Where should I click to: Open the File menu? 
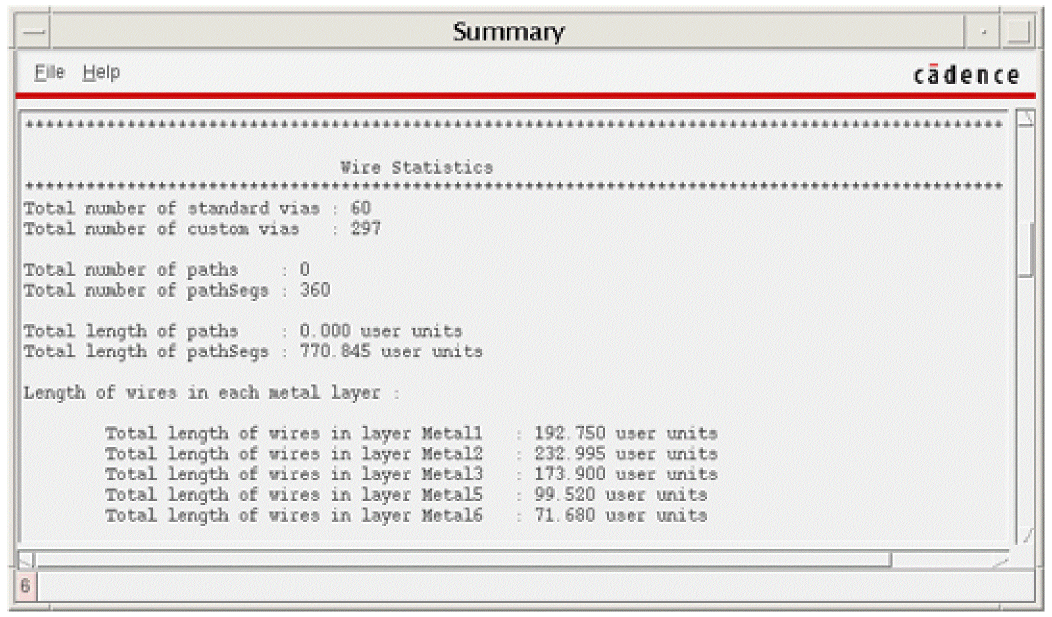click(49, 72)
